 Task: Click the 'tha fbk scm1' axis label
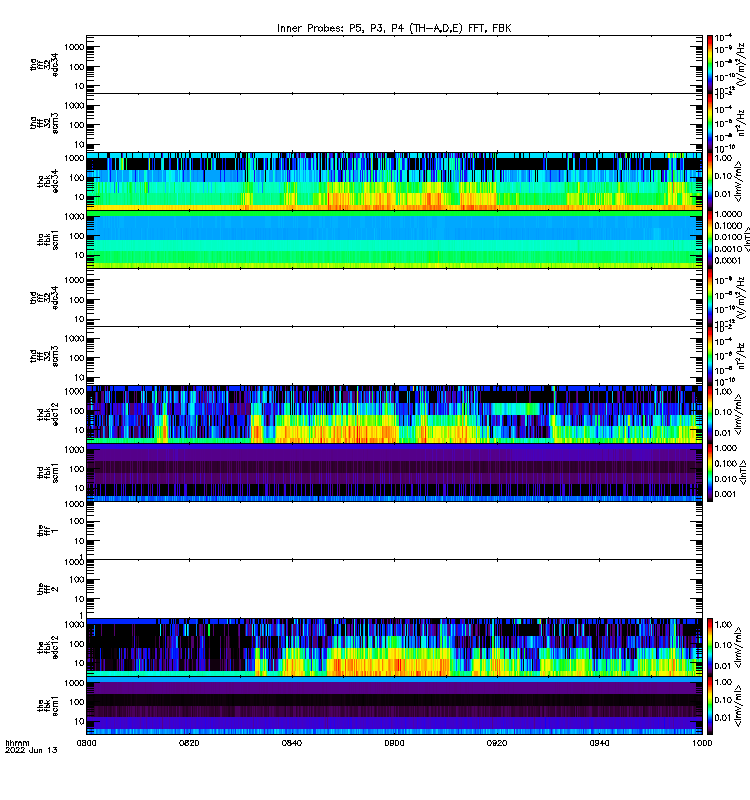pos(47,240)
